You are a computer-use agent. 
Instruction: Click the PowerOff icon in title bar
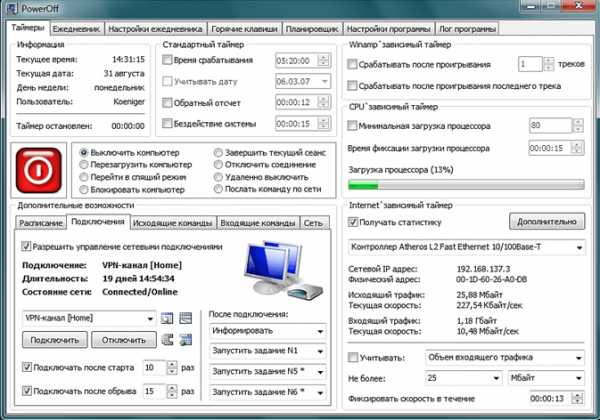pyautogui.click(x=11, y=9)
